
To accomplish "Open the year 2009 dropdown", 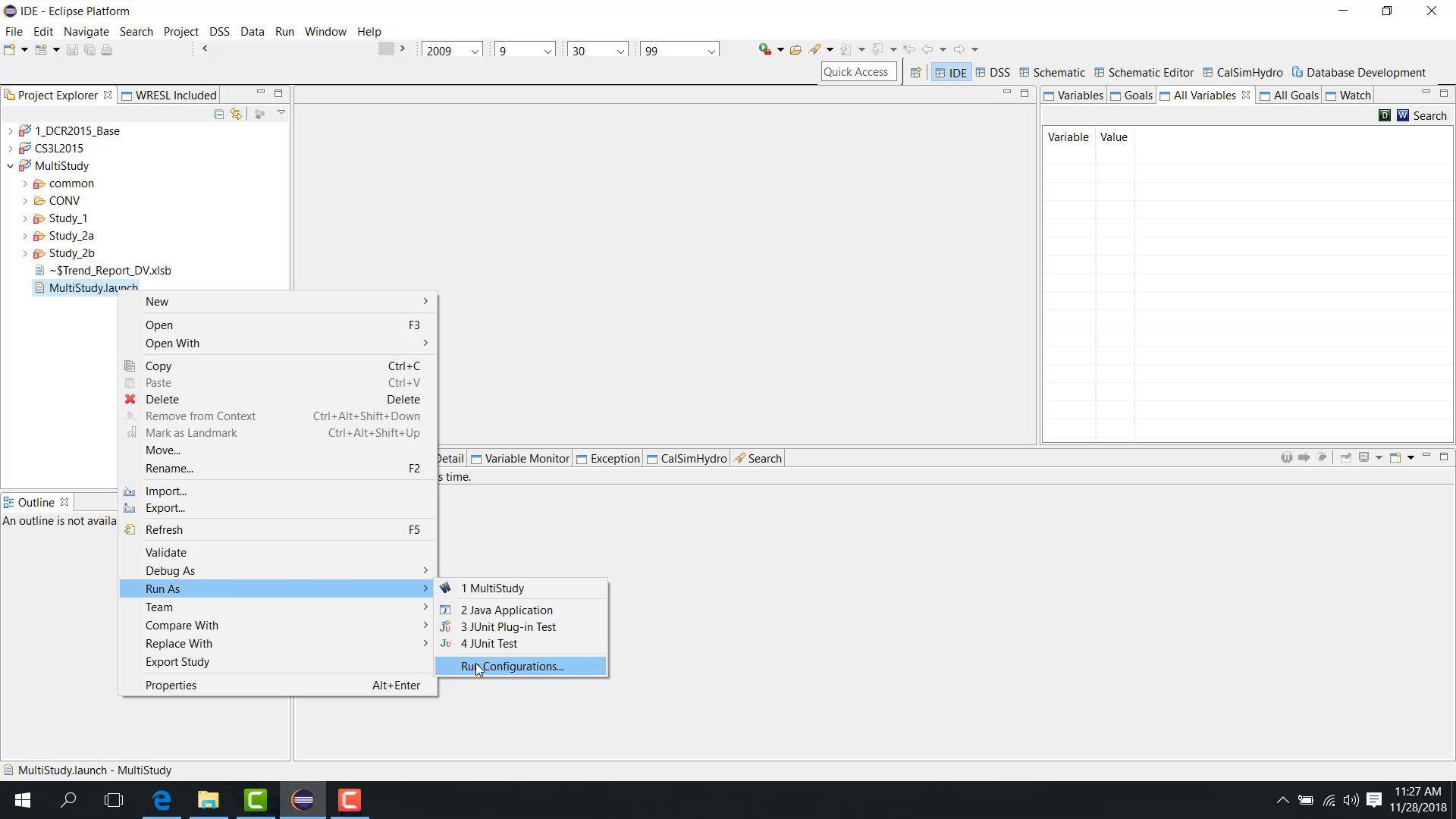I will coord(475,51).
